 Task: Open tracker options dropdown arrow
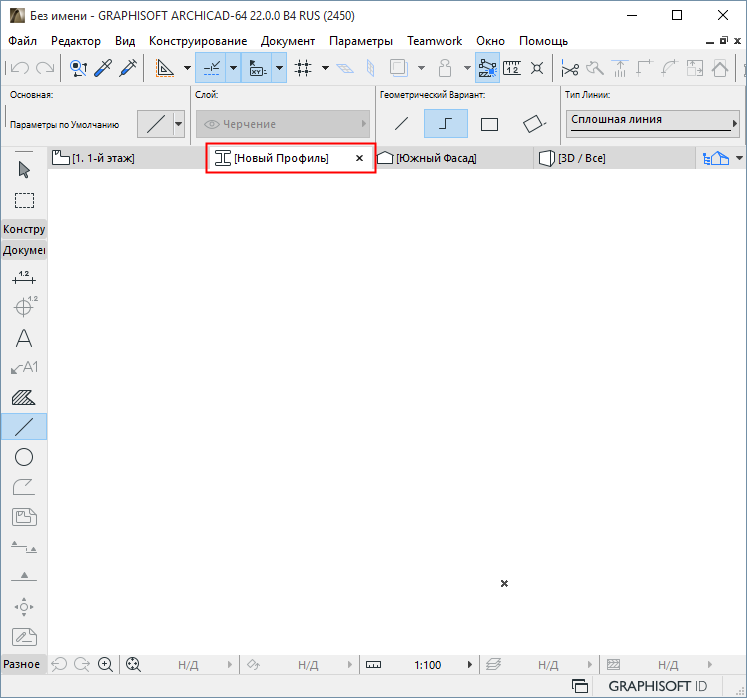tap(280, 68)
